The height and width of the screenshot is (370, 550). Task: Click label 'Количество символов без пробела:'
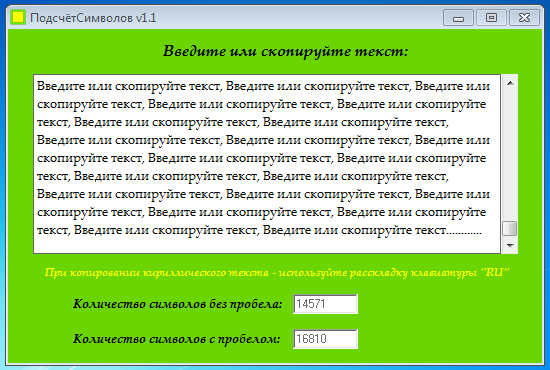click(177, 304)
